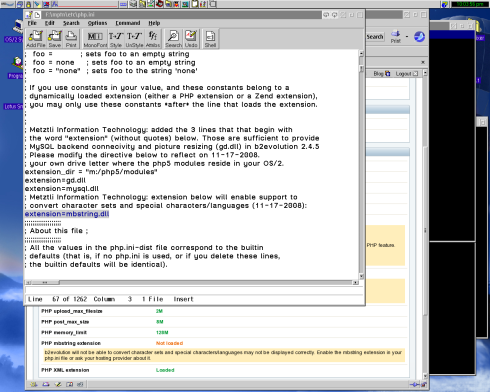490x392 pixels.
Task: Click the orange 'Not loaded' status text
Action: coord(169,343)
